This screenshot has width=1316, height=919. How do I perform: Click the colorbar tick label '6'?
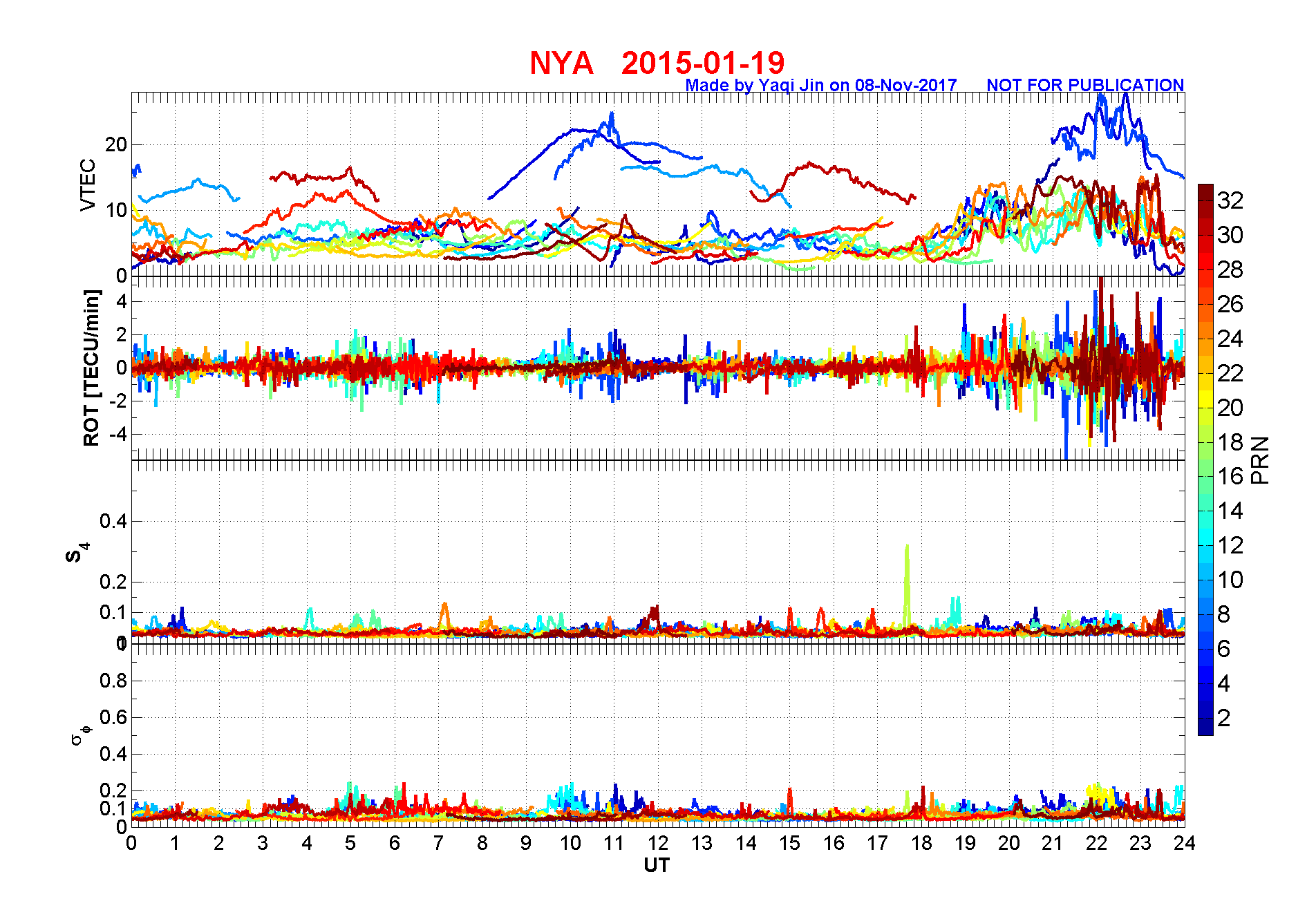(x=1224, y=649)
